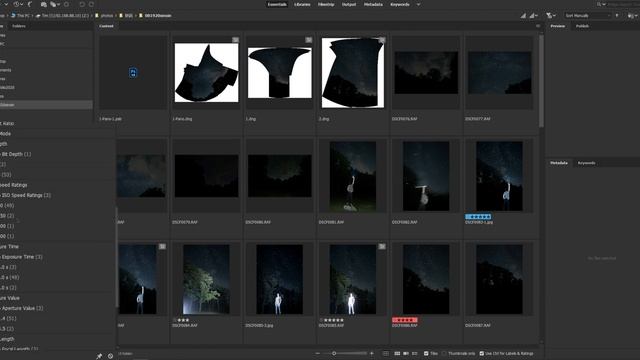This screenshot has width=640, height=360.
Task: Click the settings badge on 1-Pano.dng thumbnail
Action: (x=235, y=40)
